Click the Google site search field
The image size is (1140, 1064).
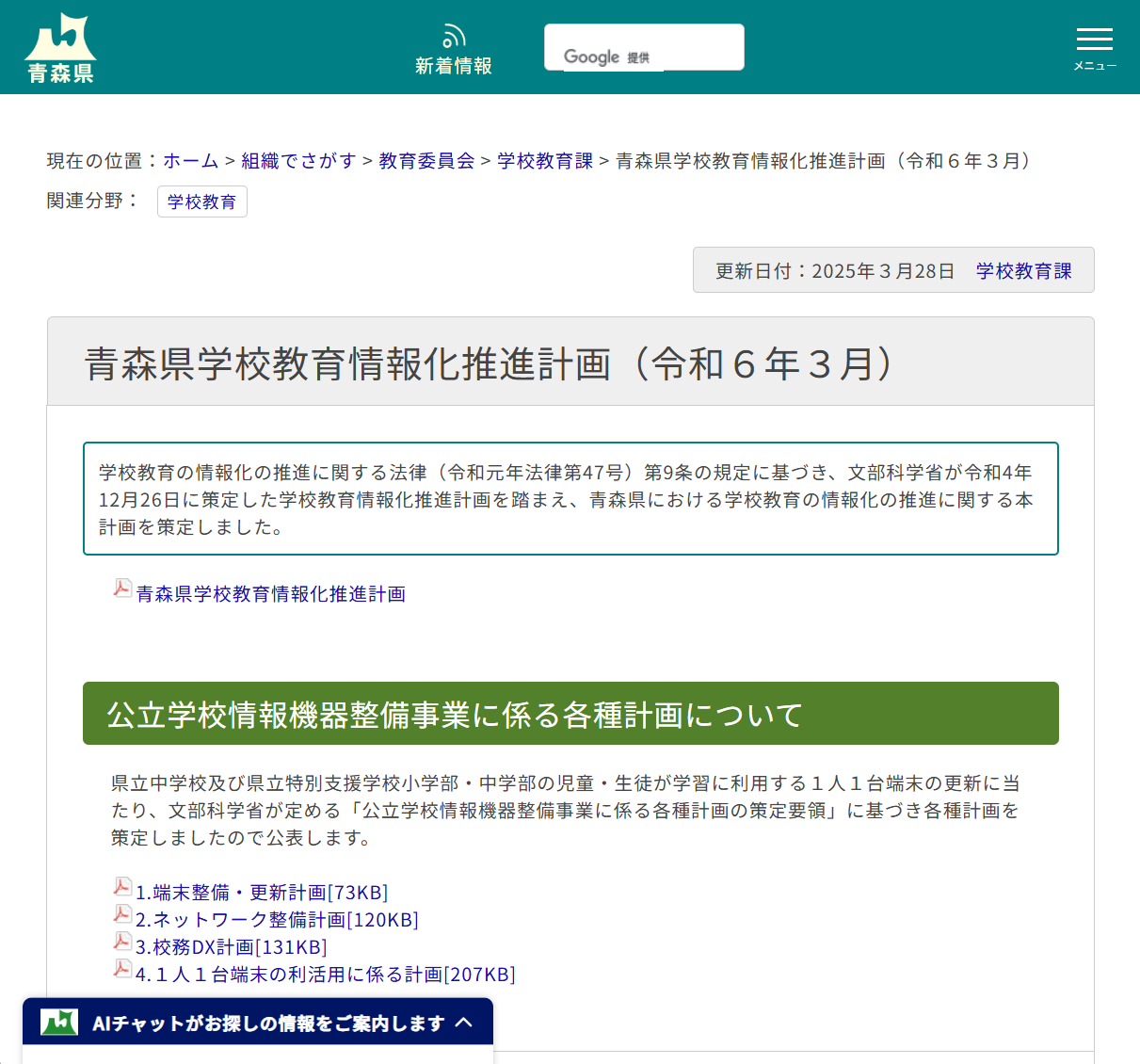pos(644,46)
